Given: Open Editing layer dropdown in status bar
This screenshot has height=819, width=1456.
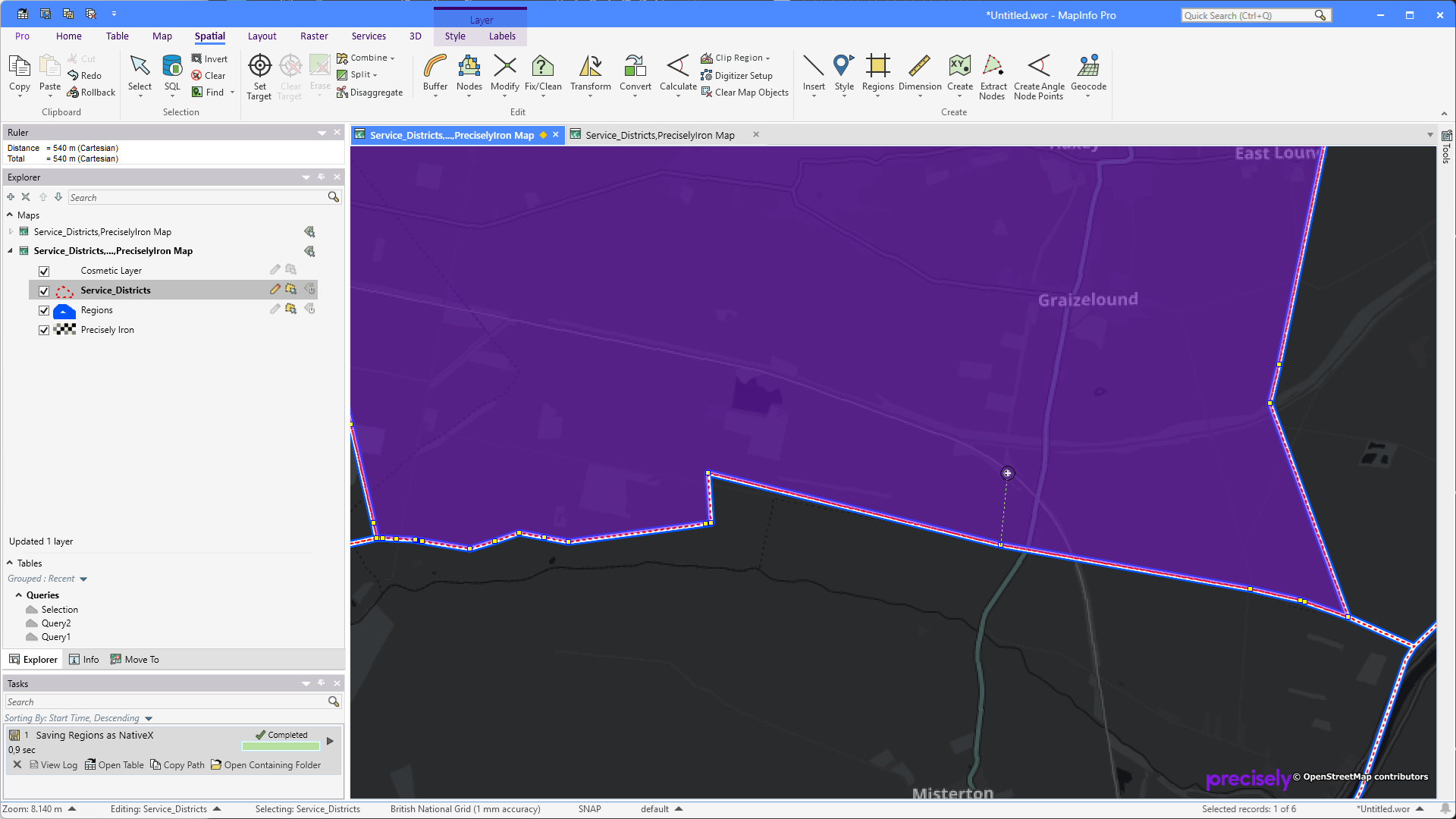Looking at the screenshot, I should 217,809.
